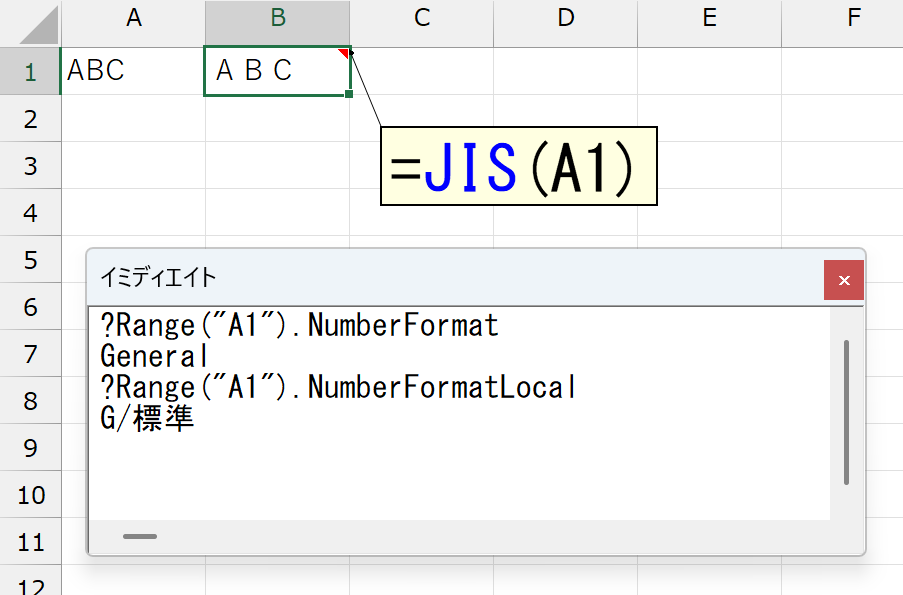903x595 pixels.
Task: Click the fill handle of cell B1
Action: coord(349,94)
